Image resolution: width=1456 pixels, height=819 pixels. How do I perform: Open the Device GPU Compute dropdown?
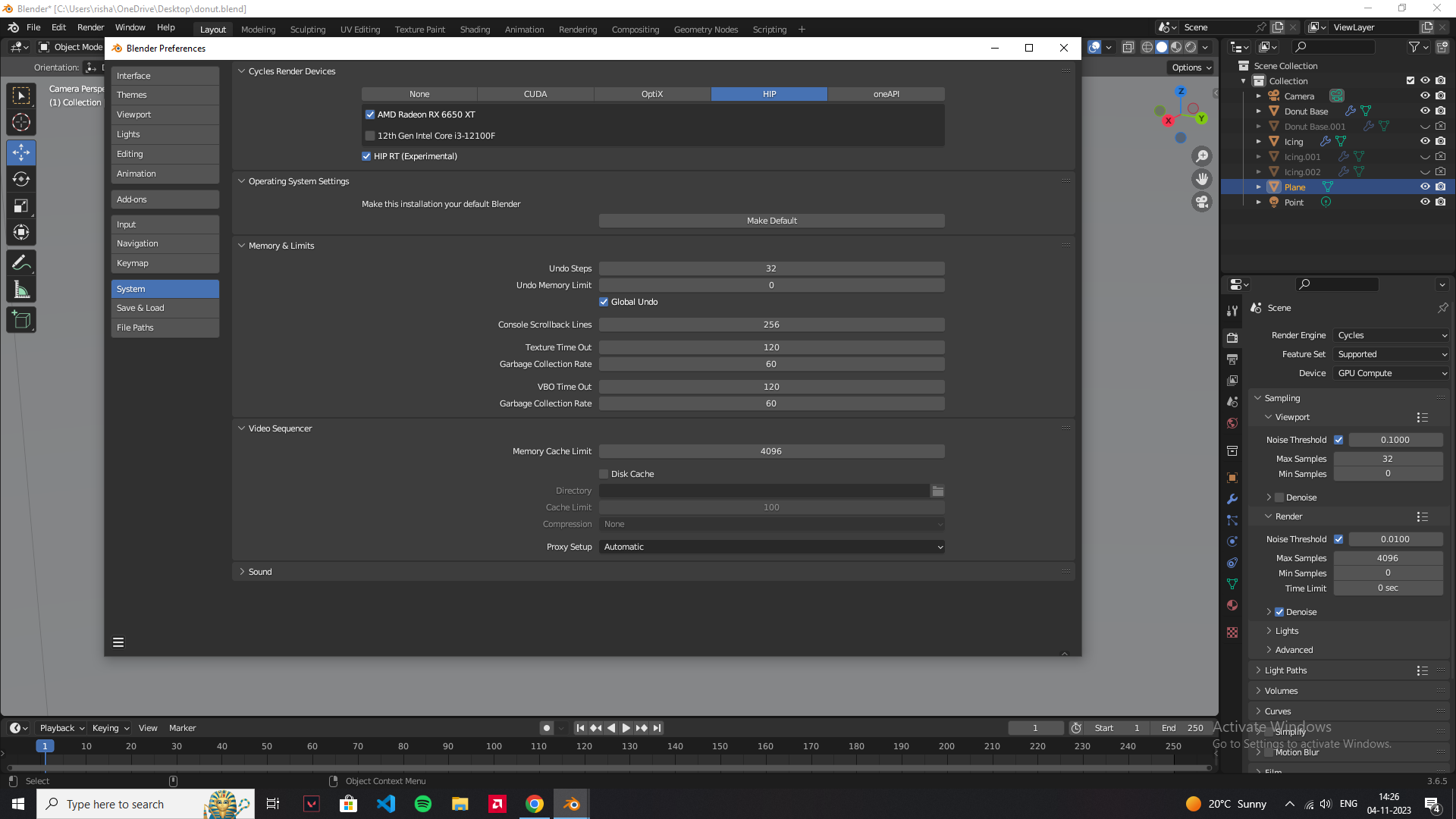[1392, 373]
